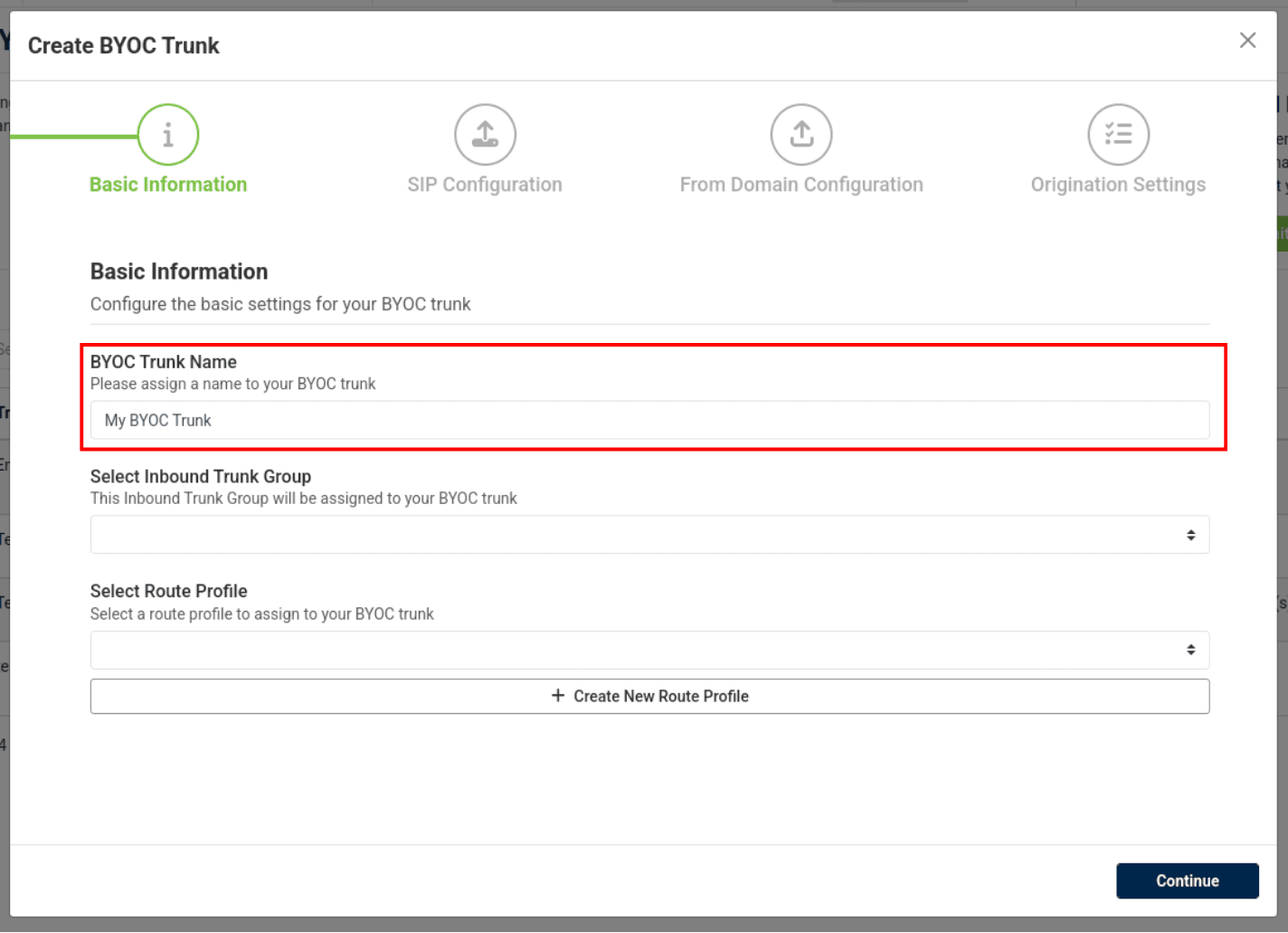Expand the Select Route Profile dropdown
The width and height of the screenshot is (1288, 933).
649,650
